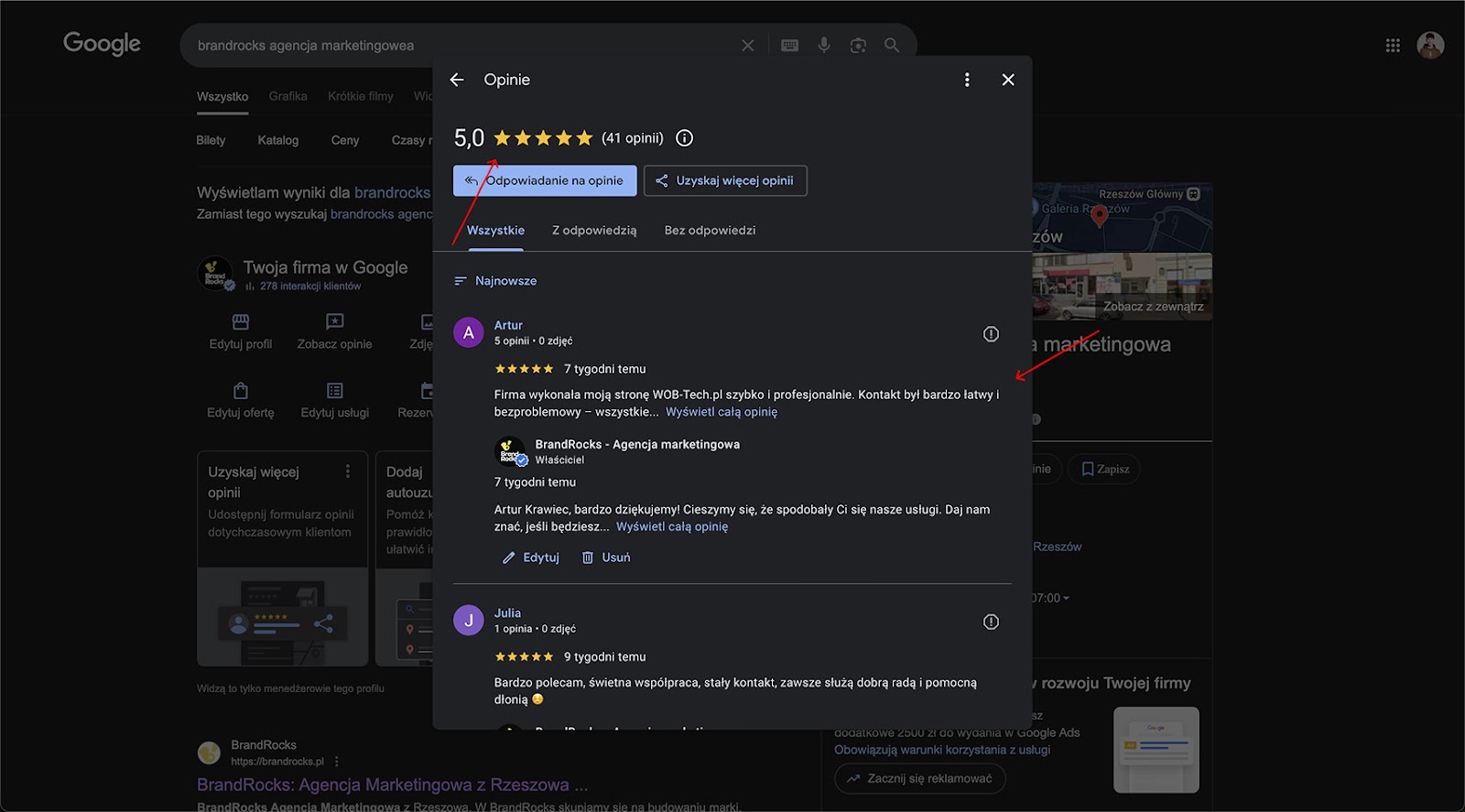Image resolution: width=1465 pixels, height=812 pixels.
Task: Click the Odpowiadanie na opinie button
Action: pyautogui.click(x=545, y=180)
